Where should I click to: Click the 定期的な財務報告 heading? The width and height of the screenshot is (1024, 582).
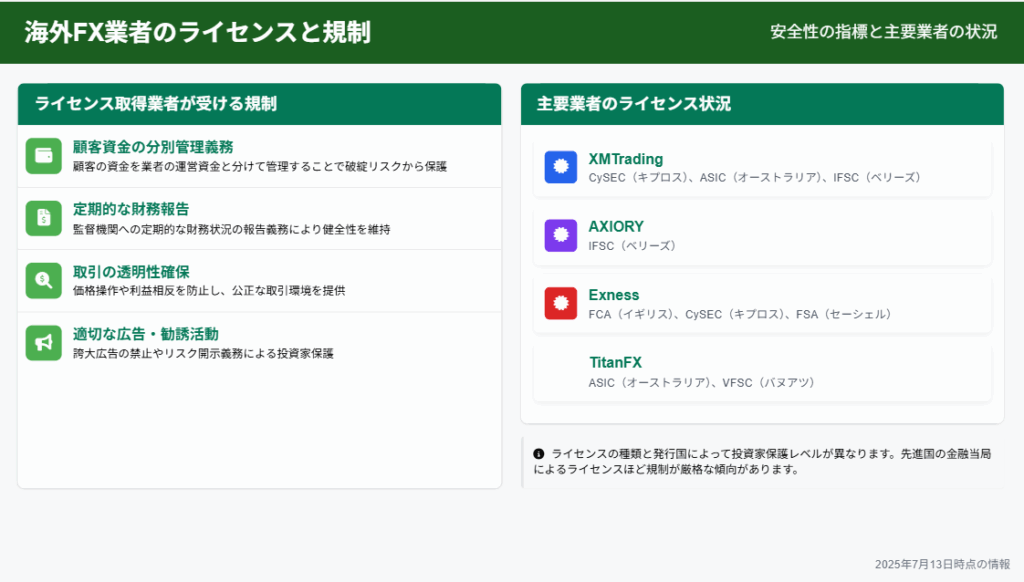point(131,209)
